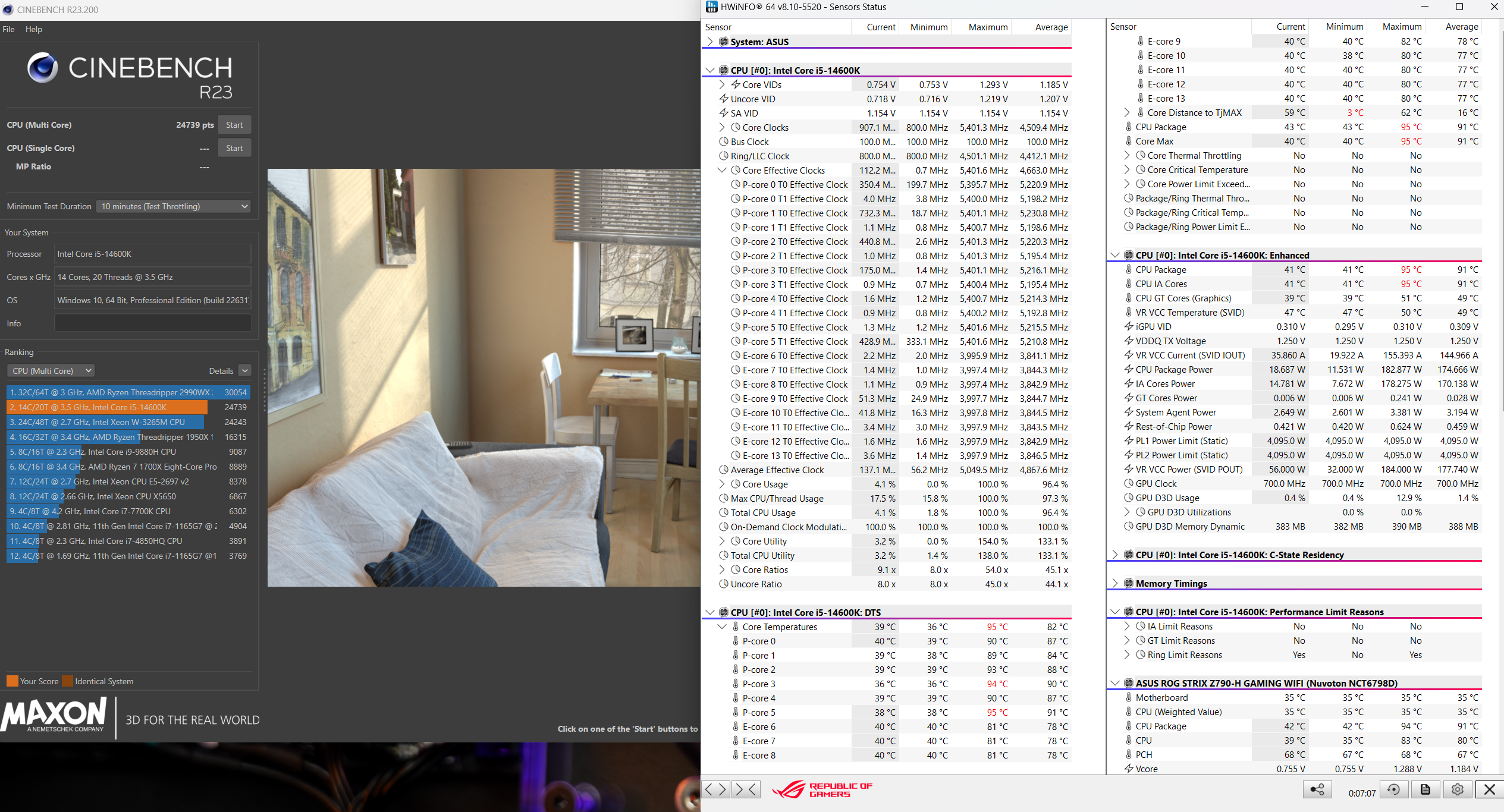The image size is (1504, 812).
Task: Start the CPU (Single Core) benchmark
Action: tap(234, 148)
